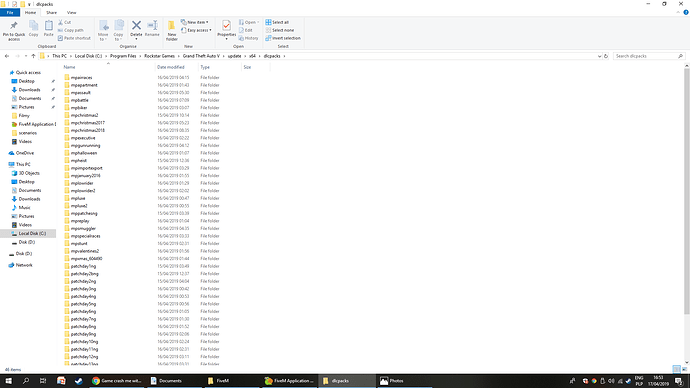Screen dimensions: 690x388
Task: Select the Home ribbon tab
Action: click(30, 12)
